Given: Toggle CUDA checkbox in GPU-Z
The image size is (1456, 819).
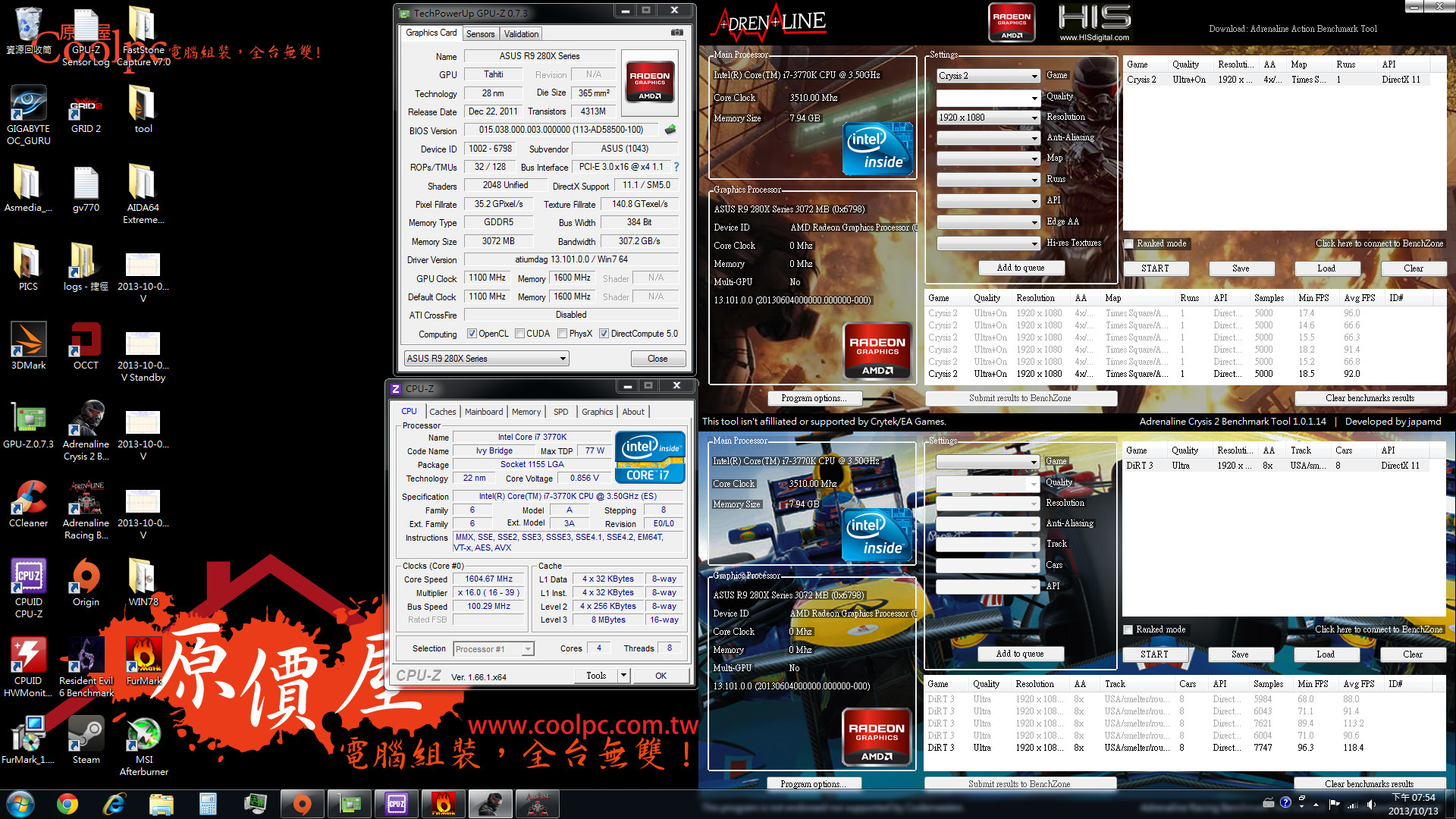Looking at the screenshot, I should 519,334.
